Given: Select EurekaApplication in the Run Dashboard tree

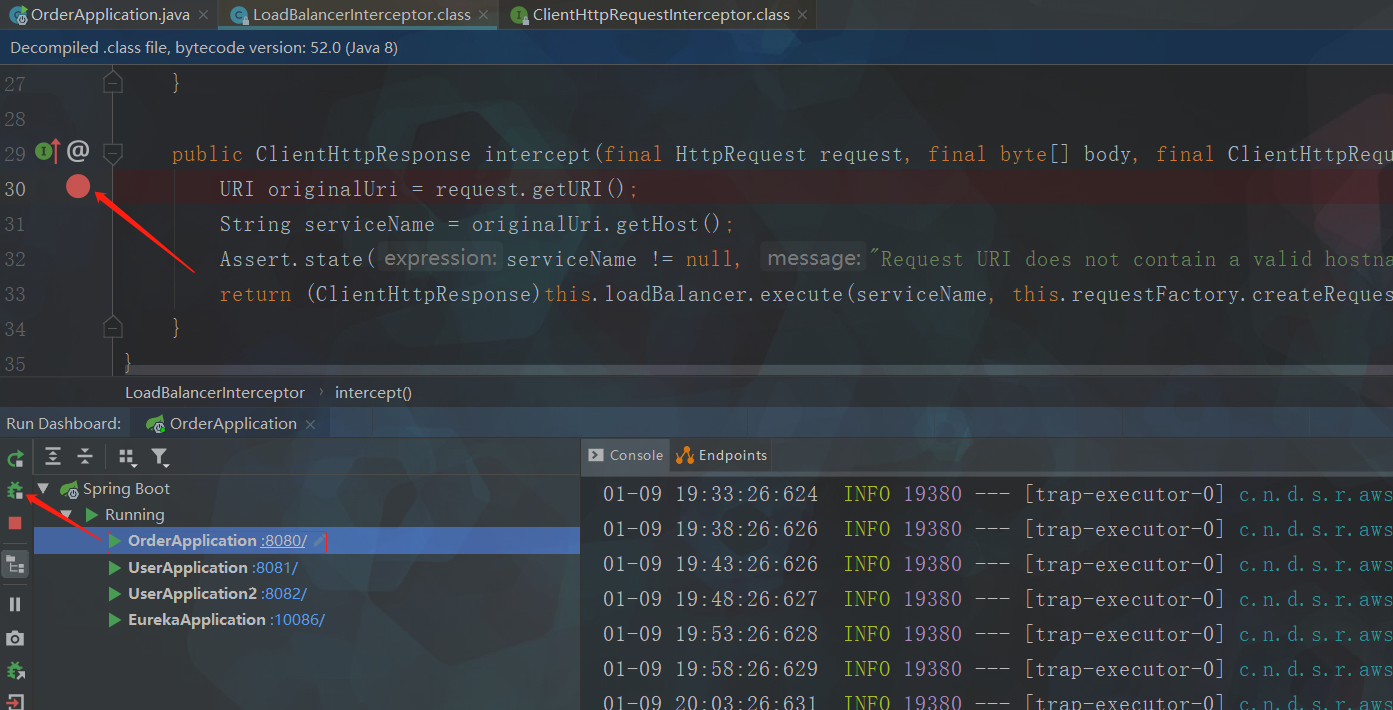Looking at the screenshot, I should [197, 620].
